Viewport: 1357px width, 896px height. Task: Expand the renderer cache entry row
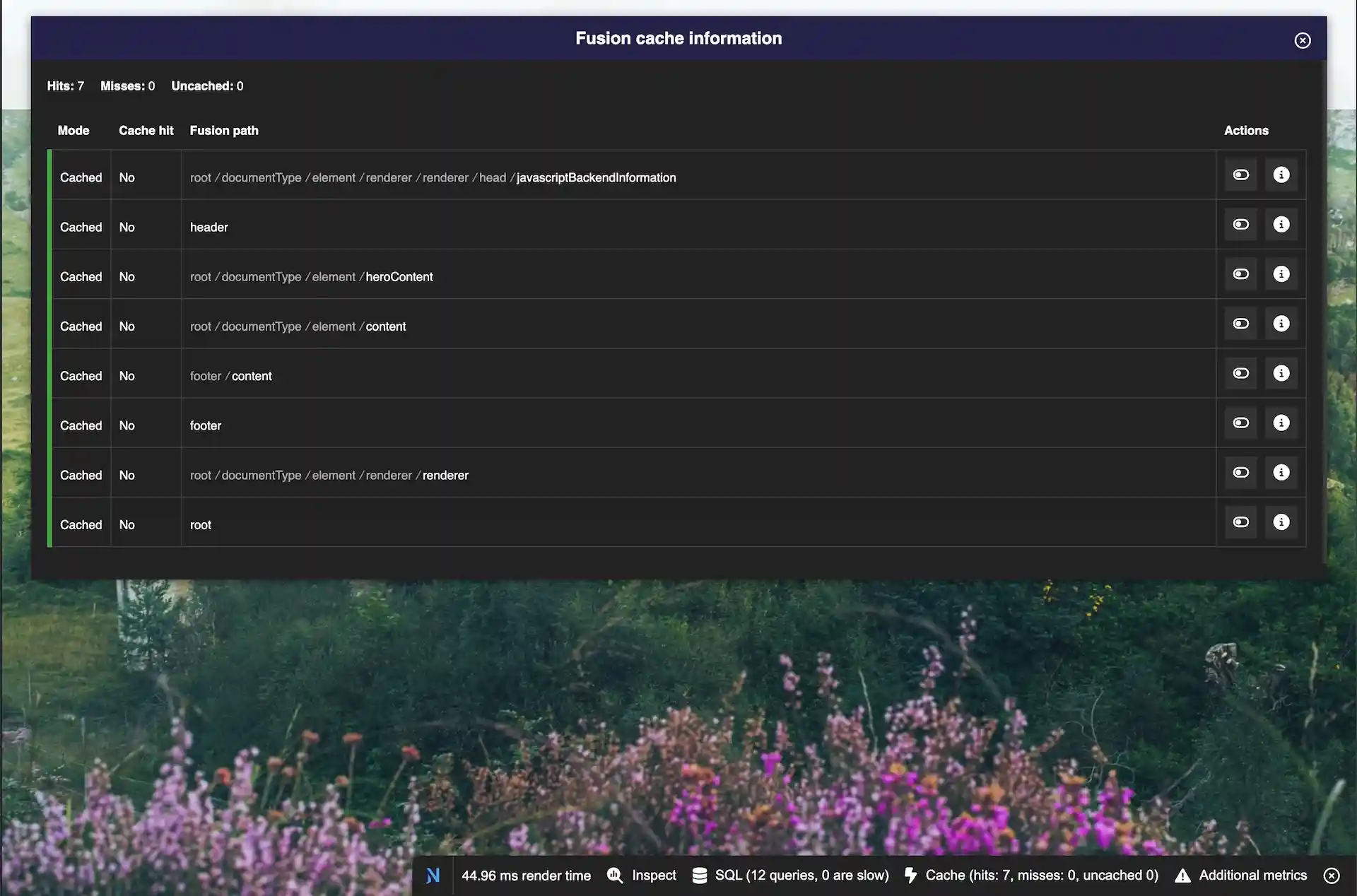pos(1241,472)
